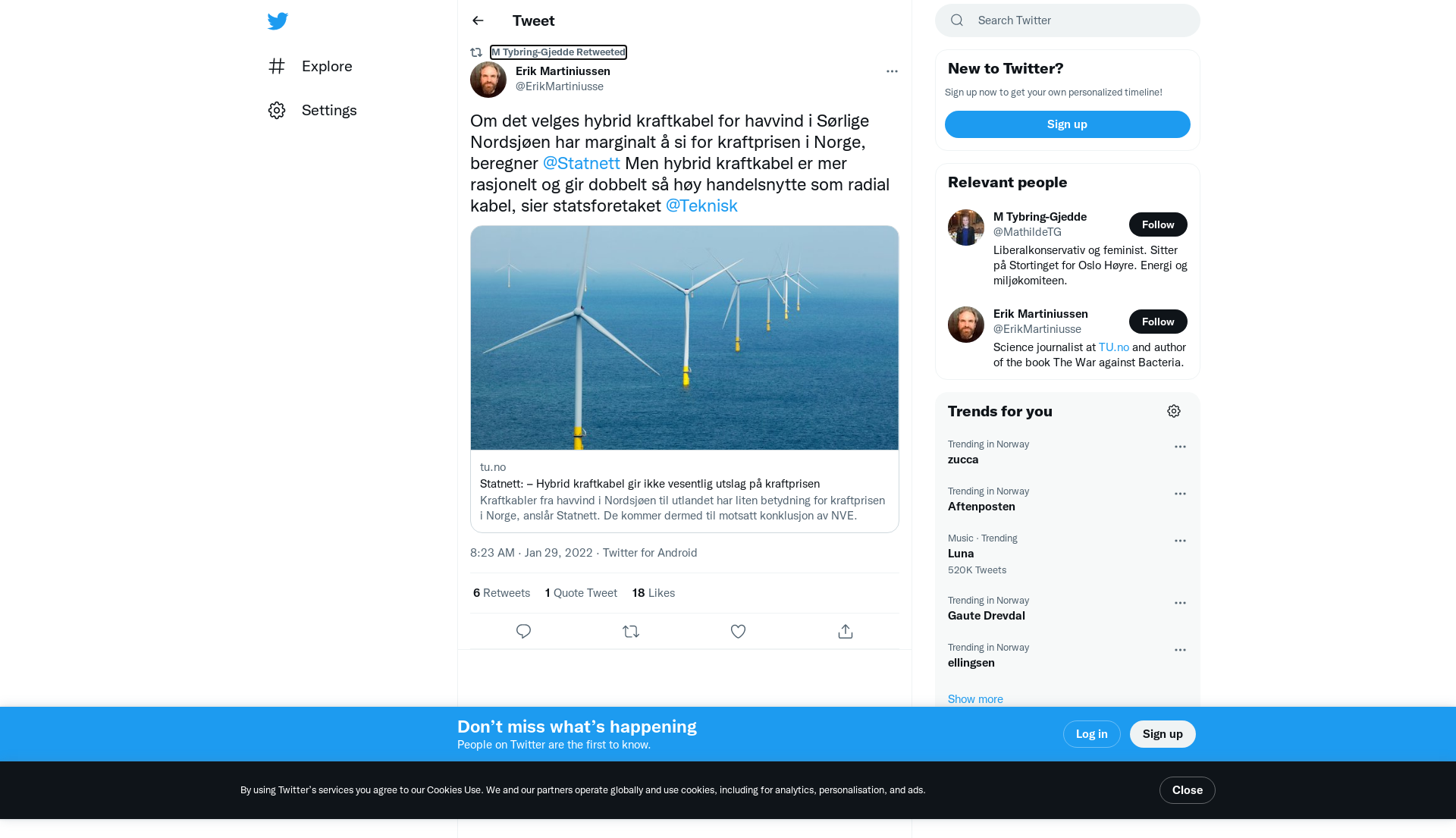Open Trends settings gear icon

pos(1174,411)
